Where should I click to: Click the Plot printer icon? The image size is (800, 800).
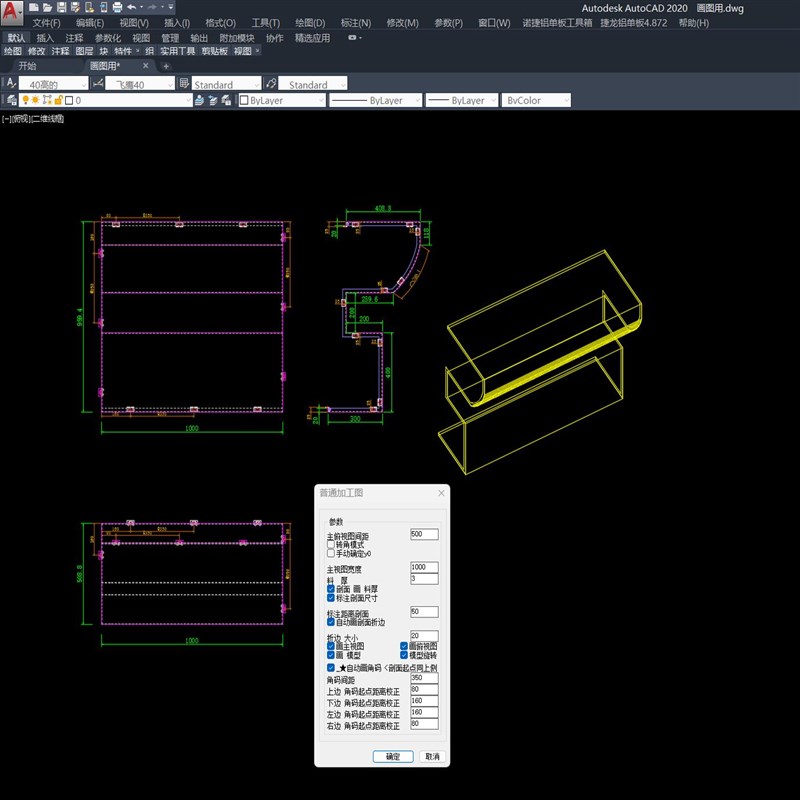pos(117,8)
